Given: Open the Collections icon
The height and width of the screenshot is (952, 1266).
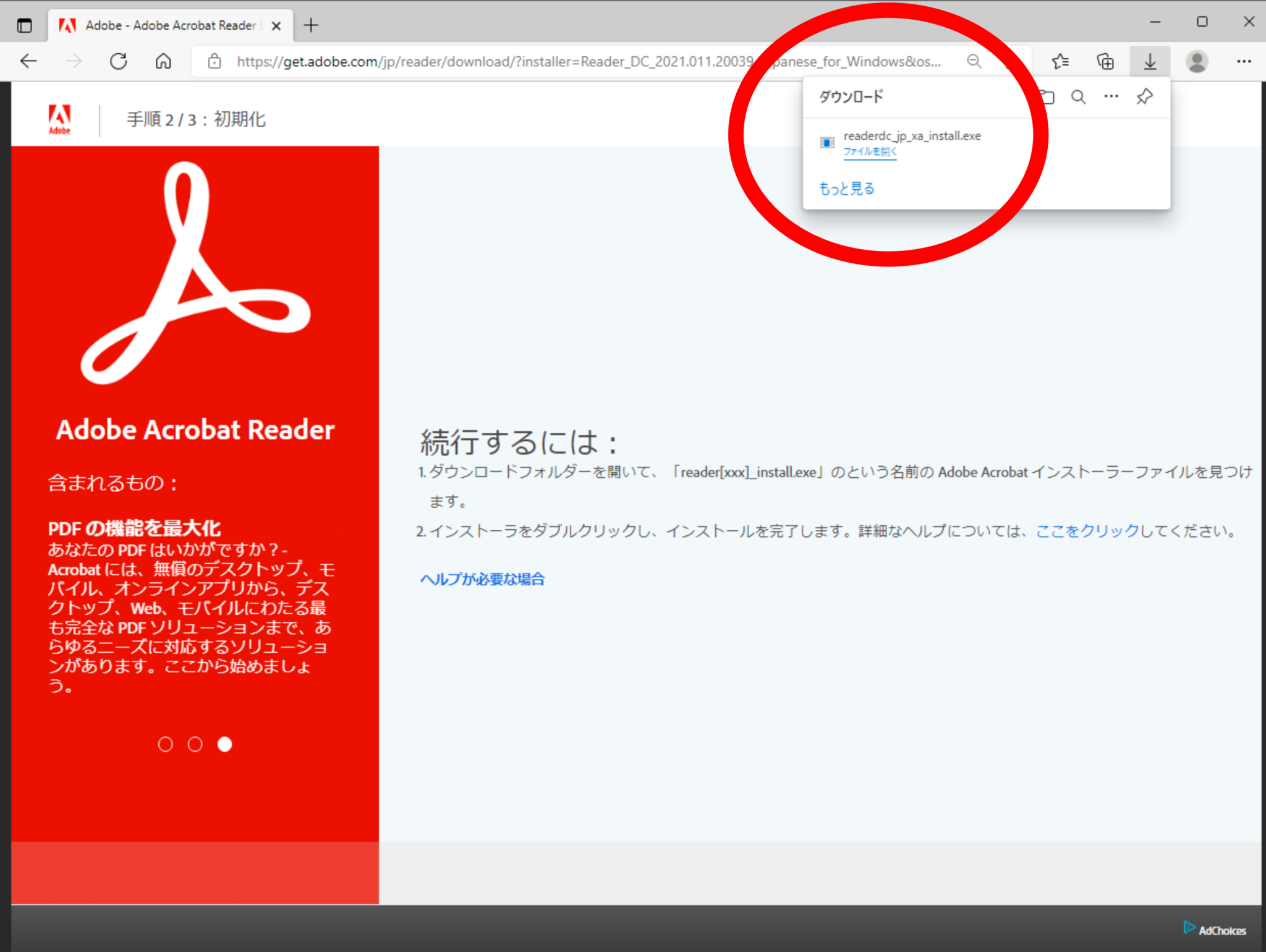Looking at the screenshot, I should 1105,61.
